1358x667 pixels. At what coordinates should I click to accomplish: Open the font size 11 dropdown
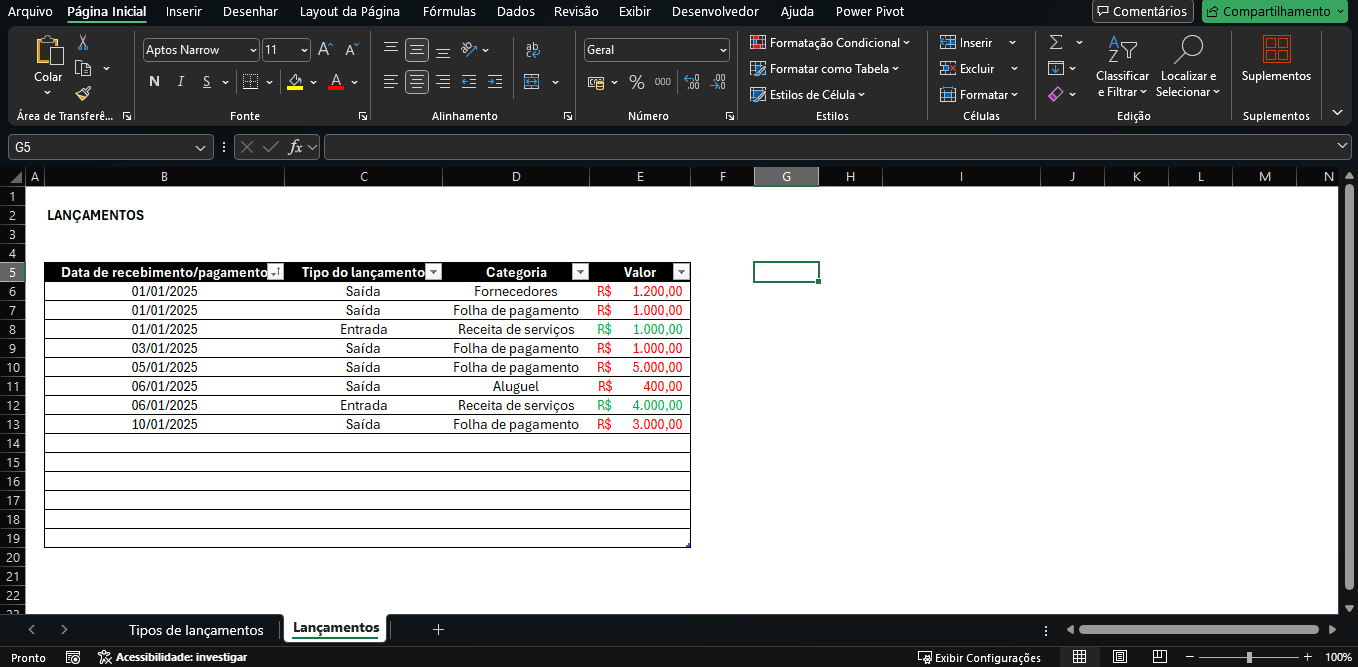(x=304, y=50)
